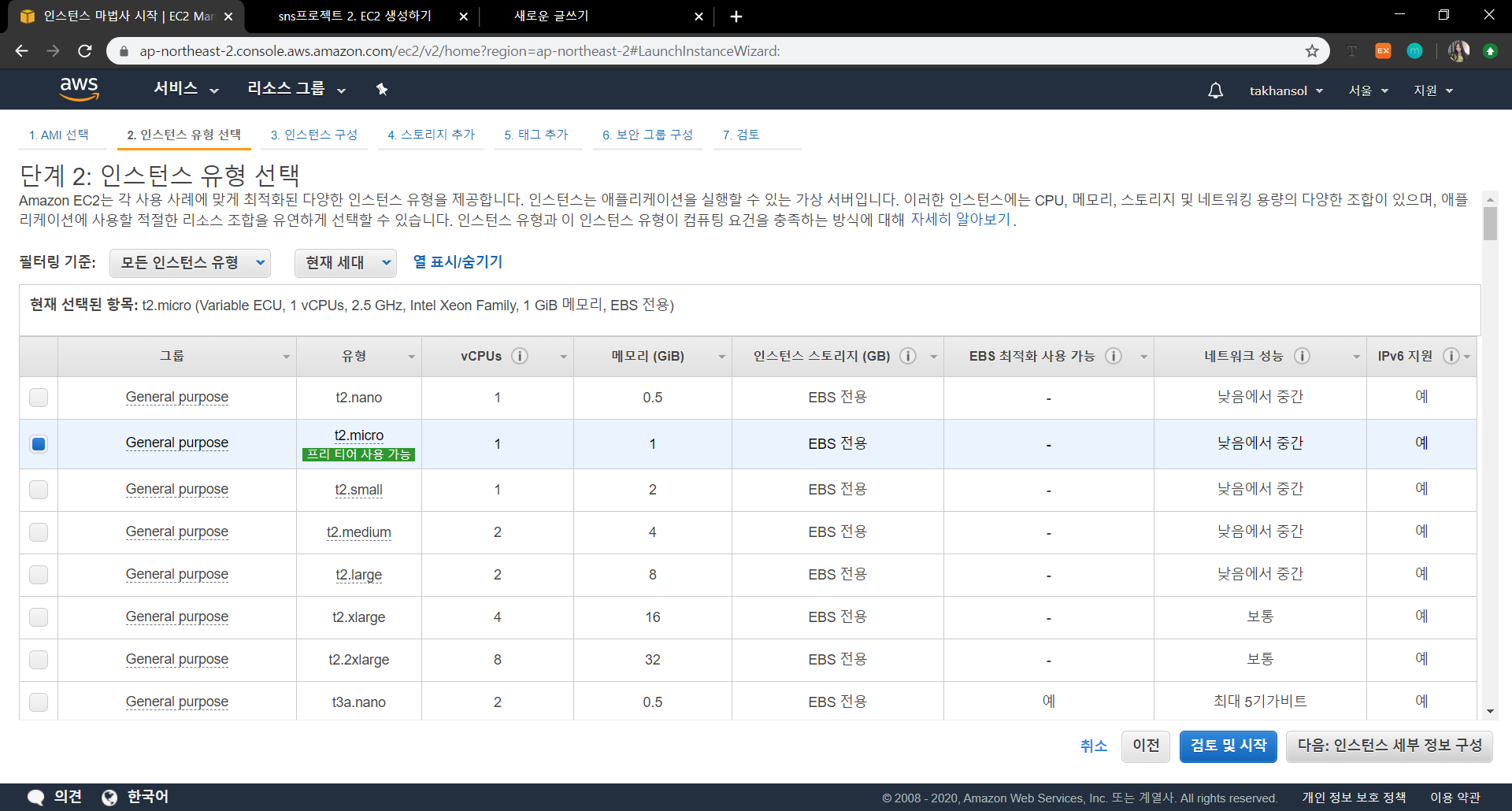Click the site lock icon in the address bar

[124, 51]
